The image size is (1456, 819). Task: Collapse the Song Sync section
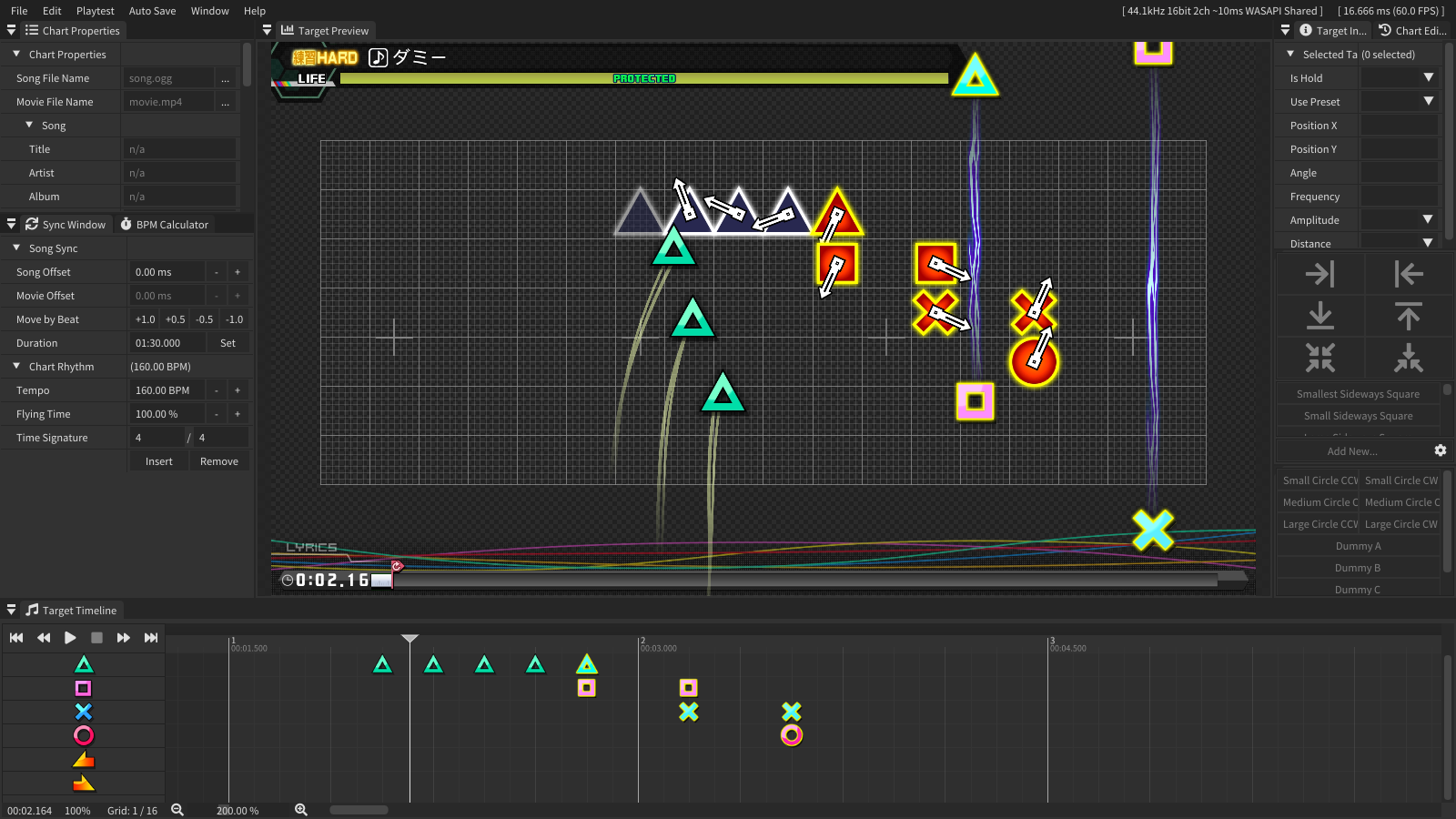[16, 248]
